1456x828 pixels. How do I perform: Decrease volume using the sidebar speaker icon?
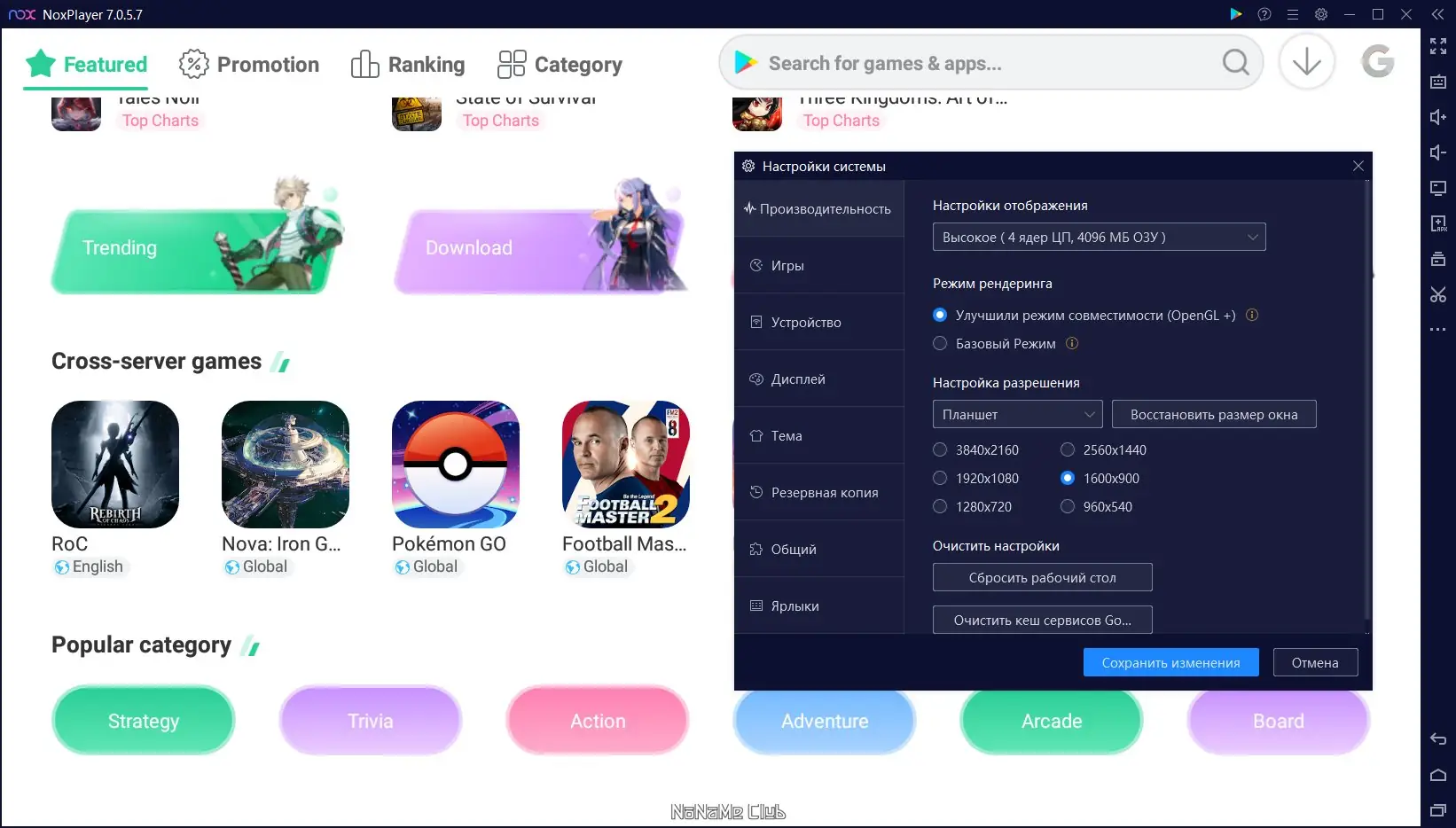click(1438, 152)
